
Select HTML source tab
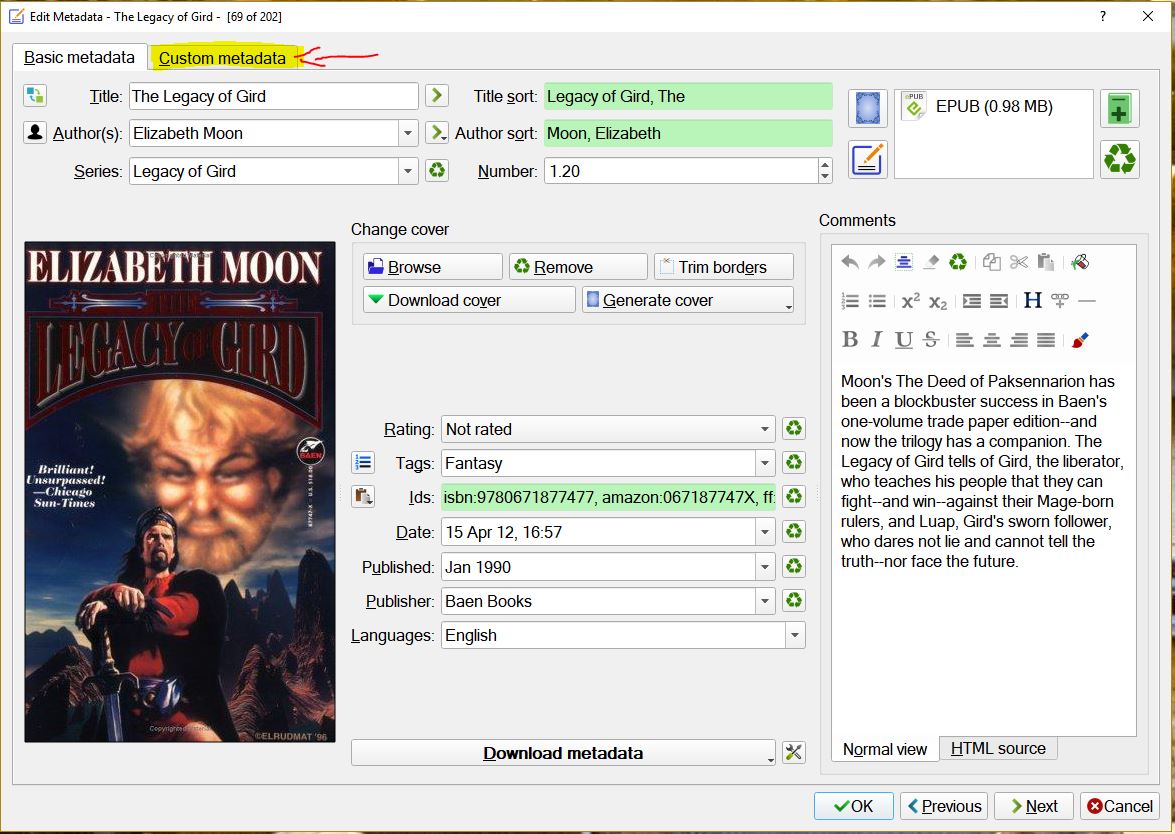[998, 749]
